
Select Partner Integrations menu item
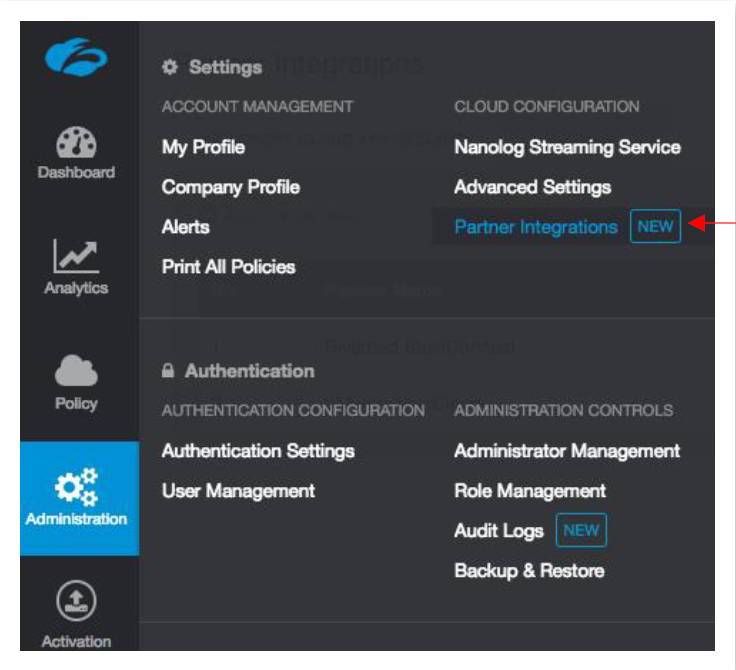pyautogui.click(x=535, y=227)
